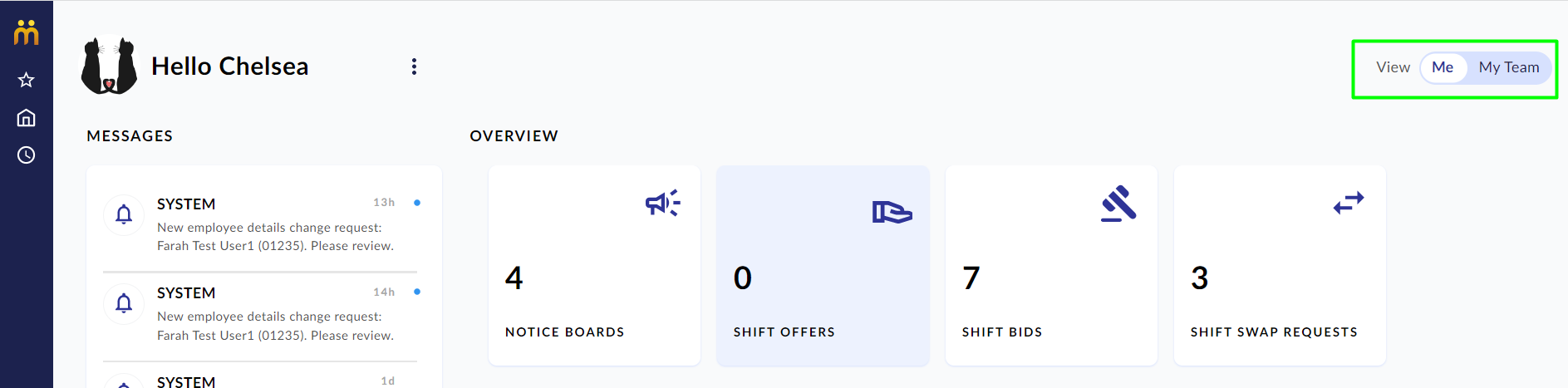The image size is (1568, 388).
Task: Click the hand icon on Shift Offers card
Action: [x=892, y=212]
